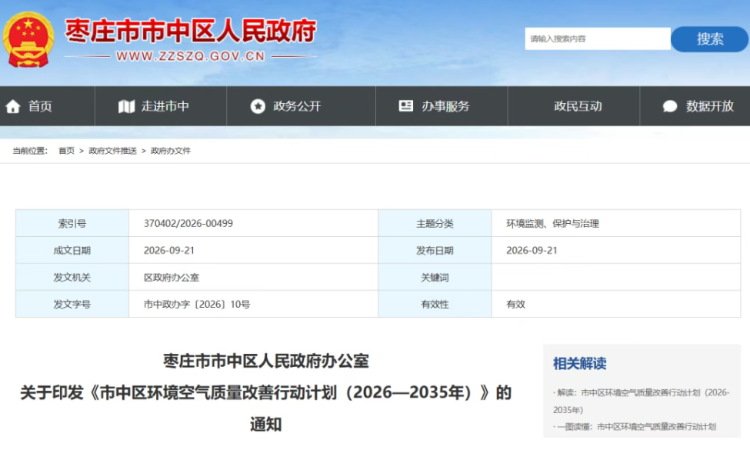Click the 有效 validity value cell

(616, 304)
